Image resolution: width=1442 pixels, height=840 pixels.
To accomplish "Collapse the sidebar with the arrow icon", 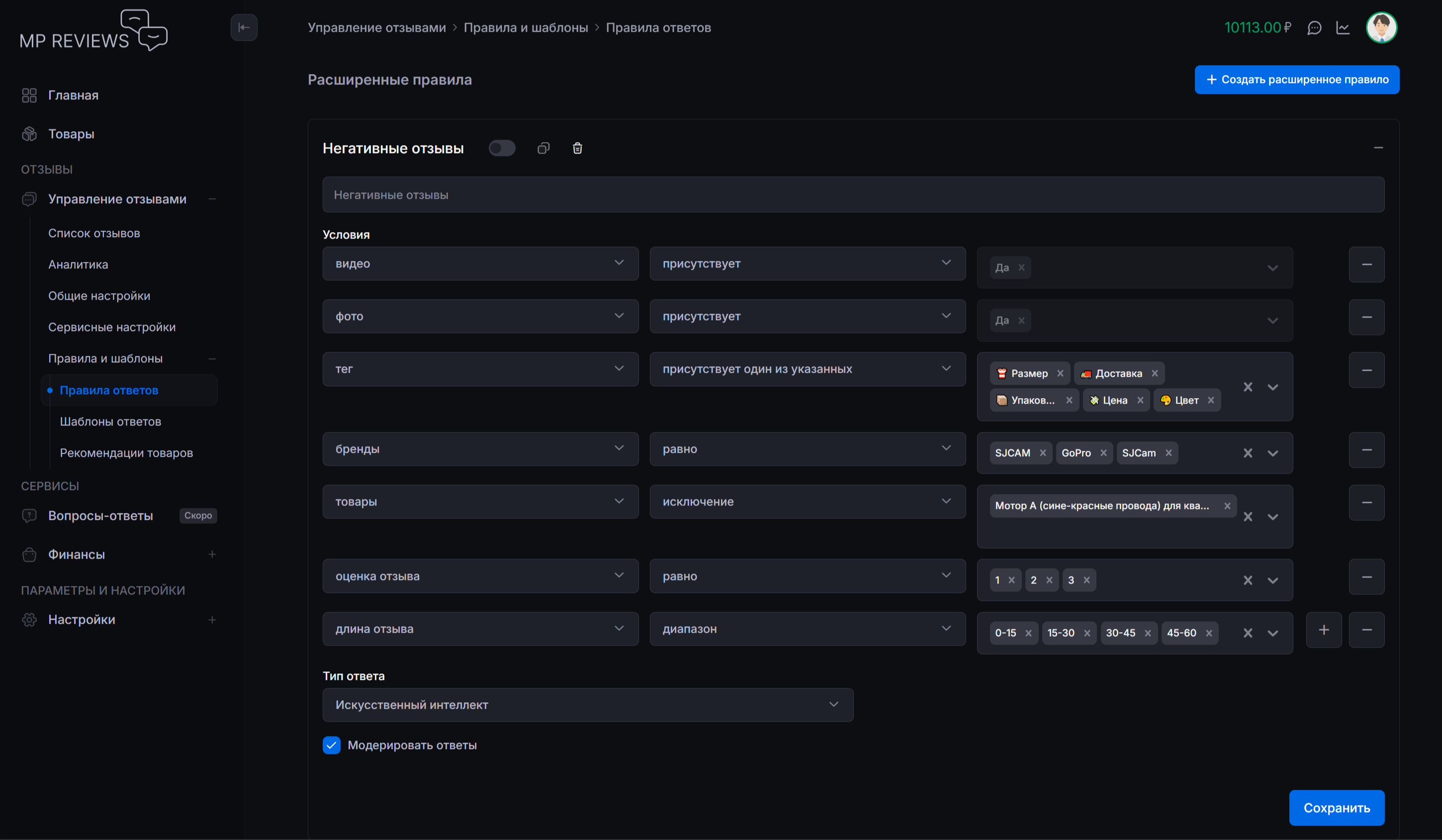I will pos(244,27).
